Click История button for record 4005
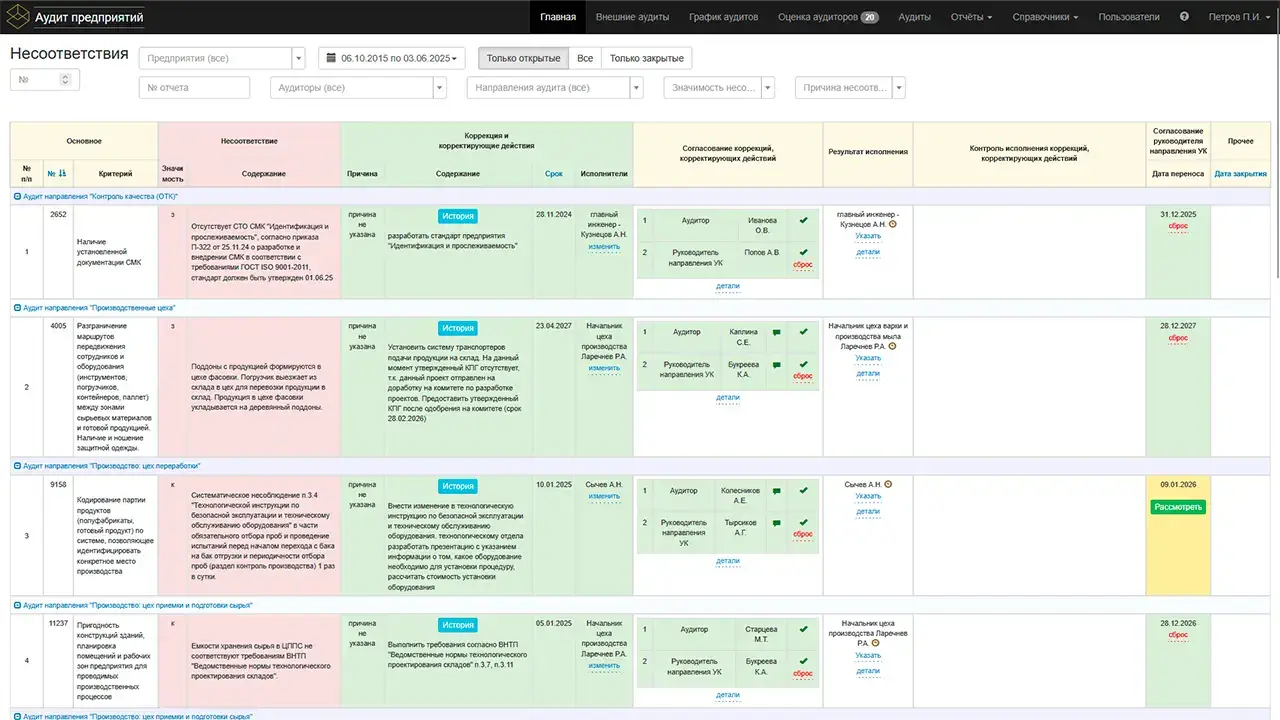 click(458, 328)
